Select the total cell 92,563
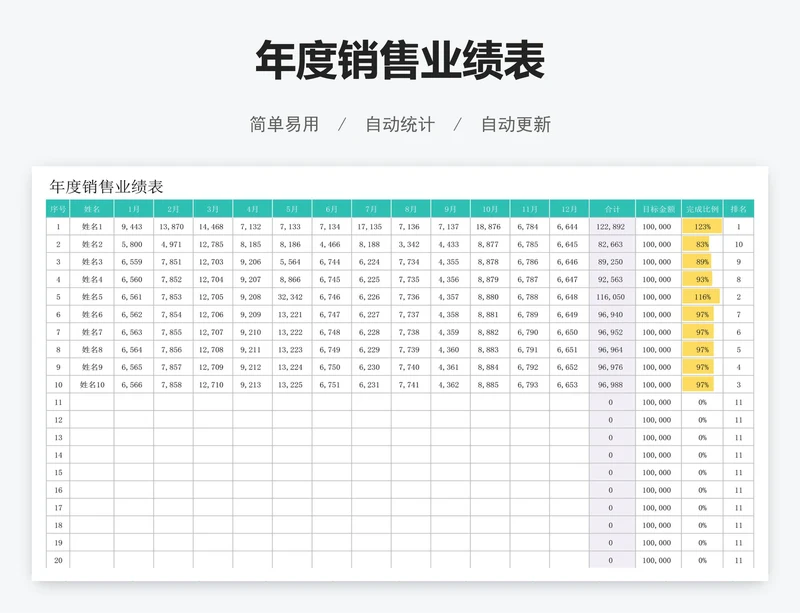This screenshot has width=800, height=613. (610, 279)
